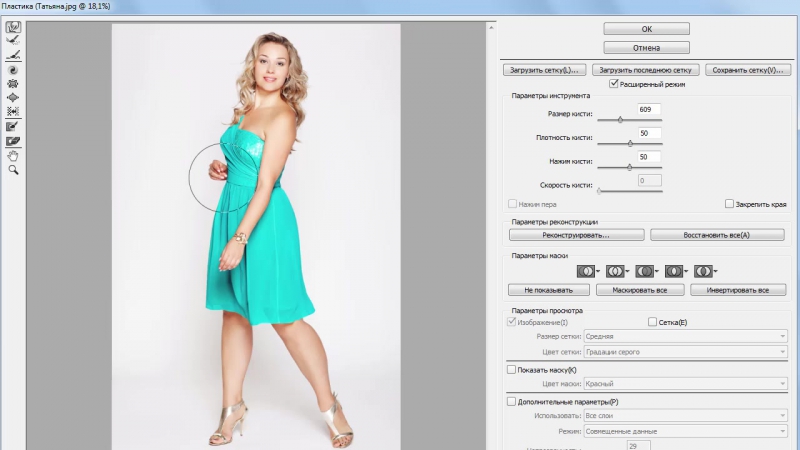Click the Нажим кисти slider handle
Screen dimensions: 800x450
point(630,167)
